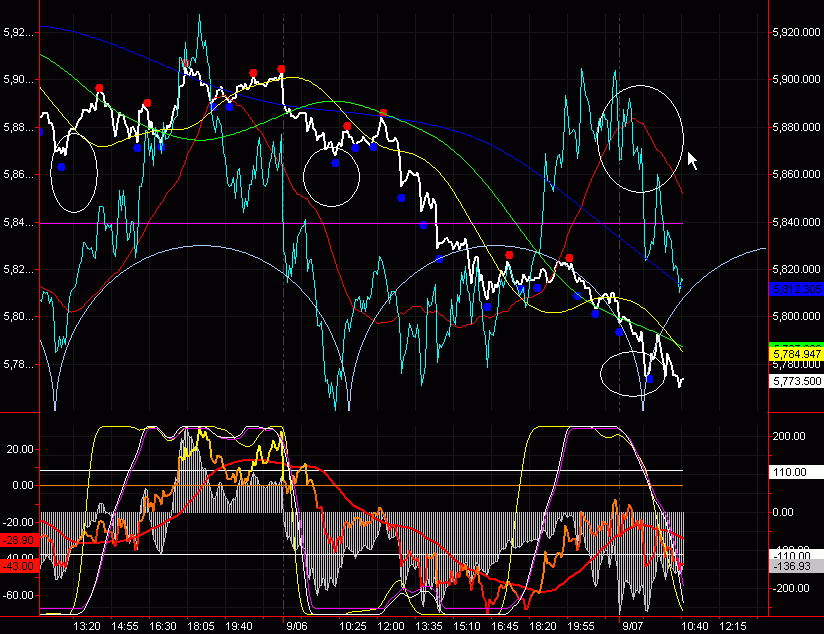Select the blue 5,812.305 price tag
This screenshot has width=824, height=634.
click(x=796, y=289)
